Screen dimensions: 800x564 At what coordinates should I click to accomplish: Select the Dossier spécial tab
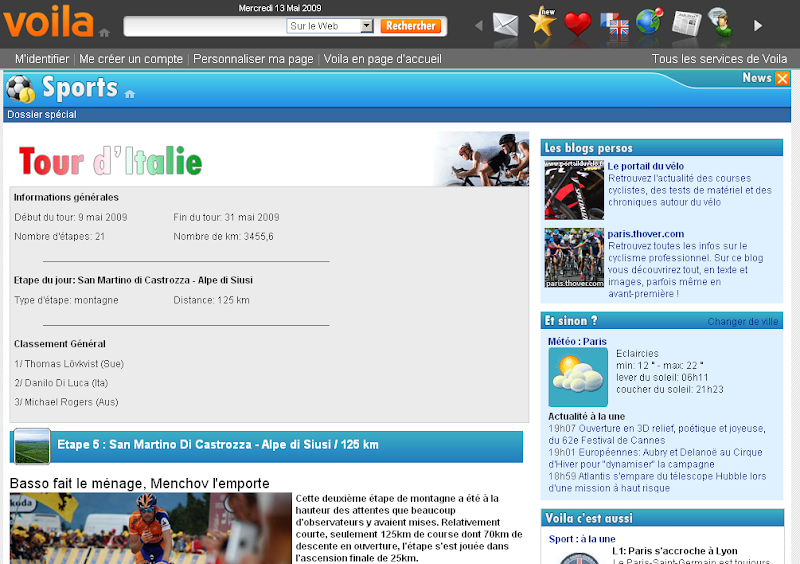coord(42,115)
